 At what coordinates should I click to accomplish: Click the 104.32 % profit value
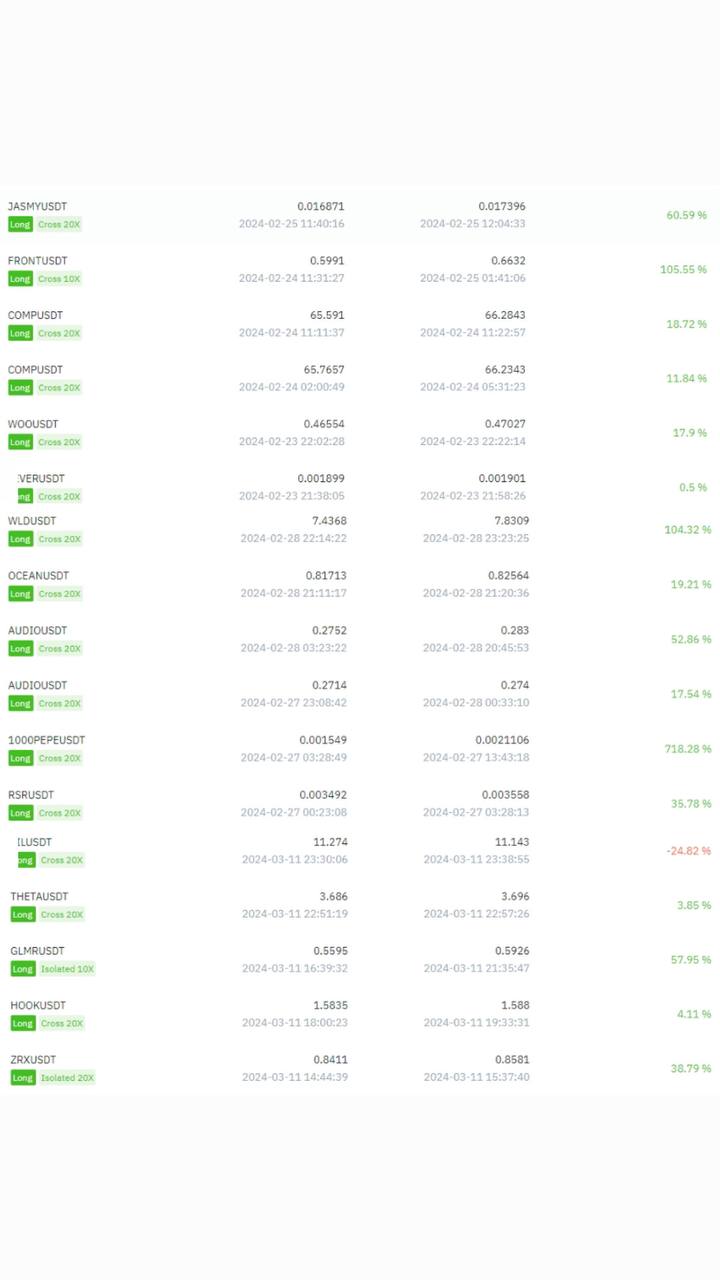pyautogui.click(x=687, y=530)
